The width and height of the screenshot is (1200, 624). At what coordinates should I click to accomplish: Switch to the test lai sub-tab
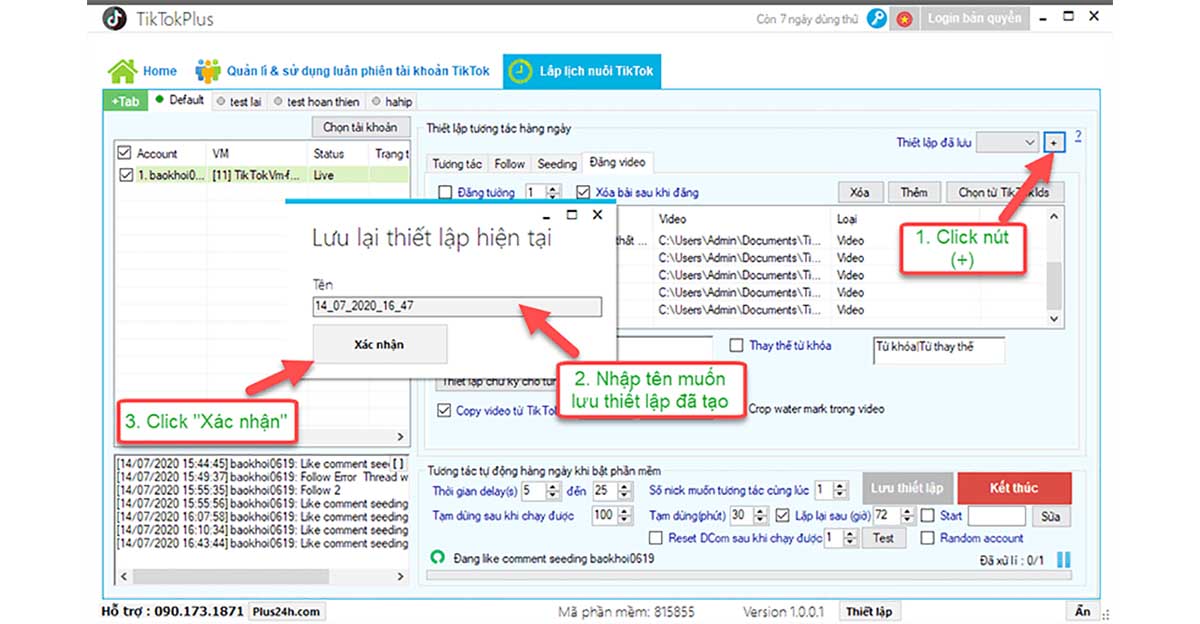[x=239, y=101]
